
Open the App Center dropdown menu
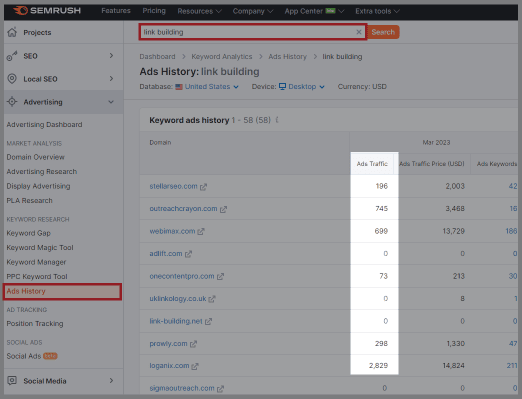(314, 11)
